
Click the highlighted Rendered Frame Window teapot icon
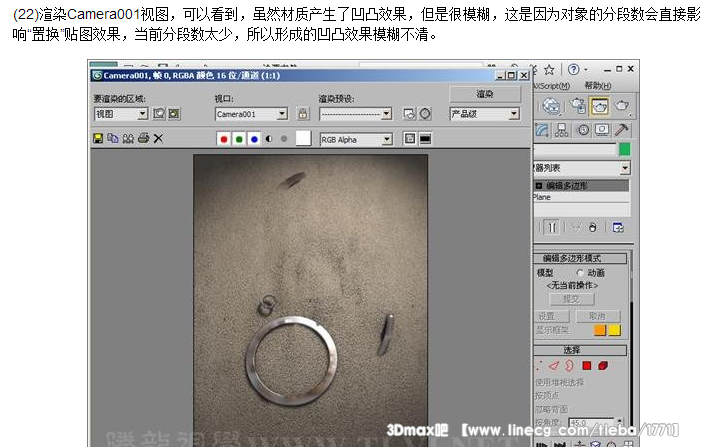pyautogui.click(x=600, y=106)
